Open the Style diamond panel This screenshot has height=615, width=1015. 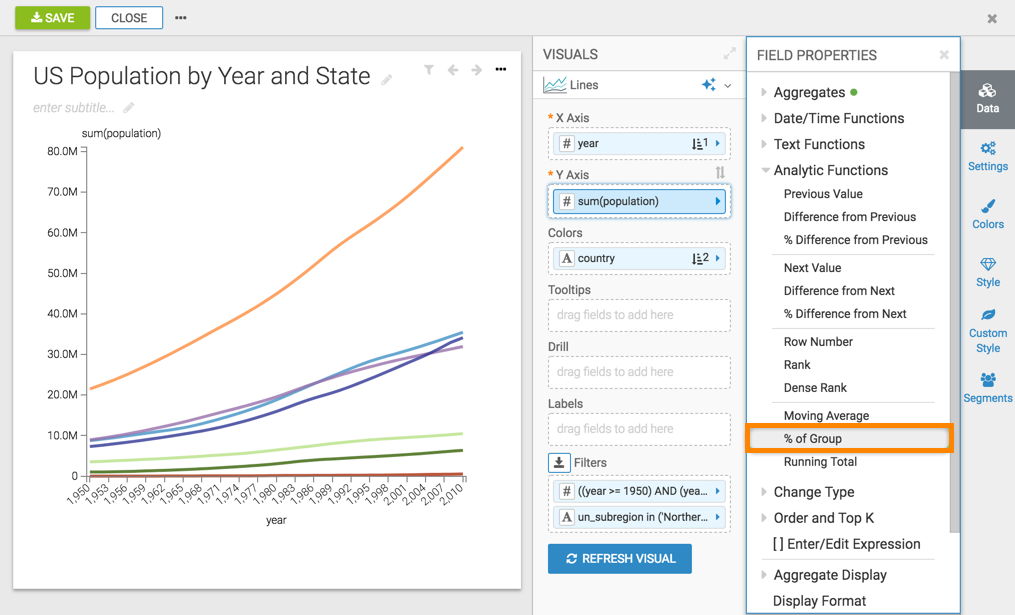(987, 271)
